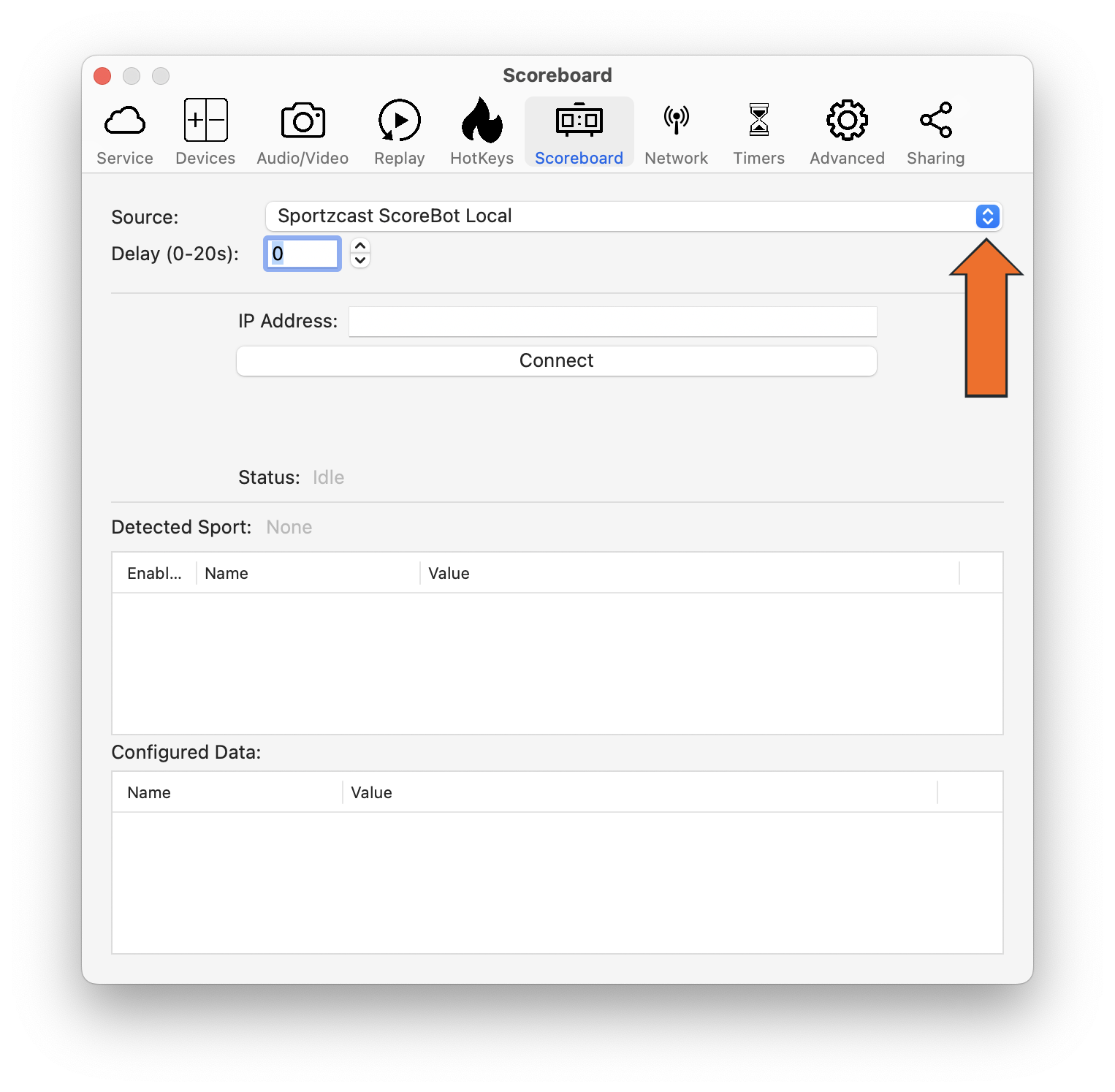Image resolution: width=1115 pixels, height=1092 pixels.
Task: Click inside the IP Address field
Action: pyautogui.click(x=612, y=321)
